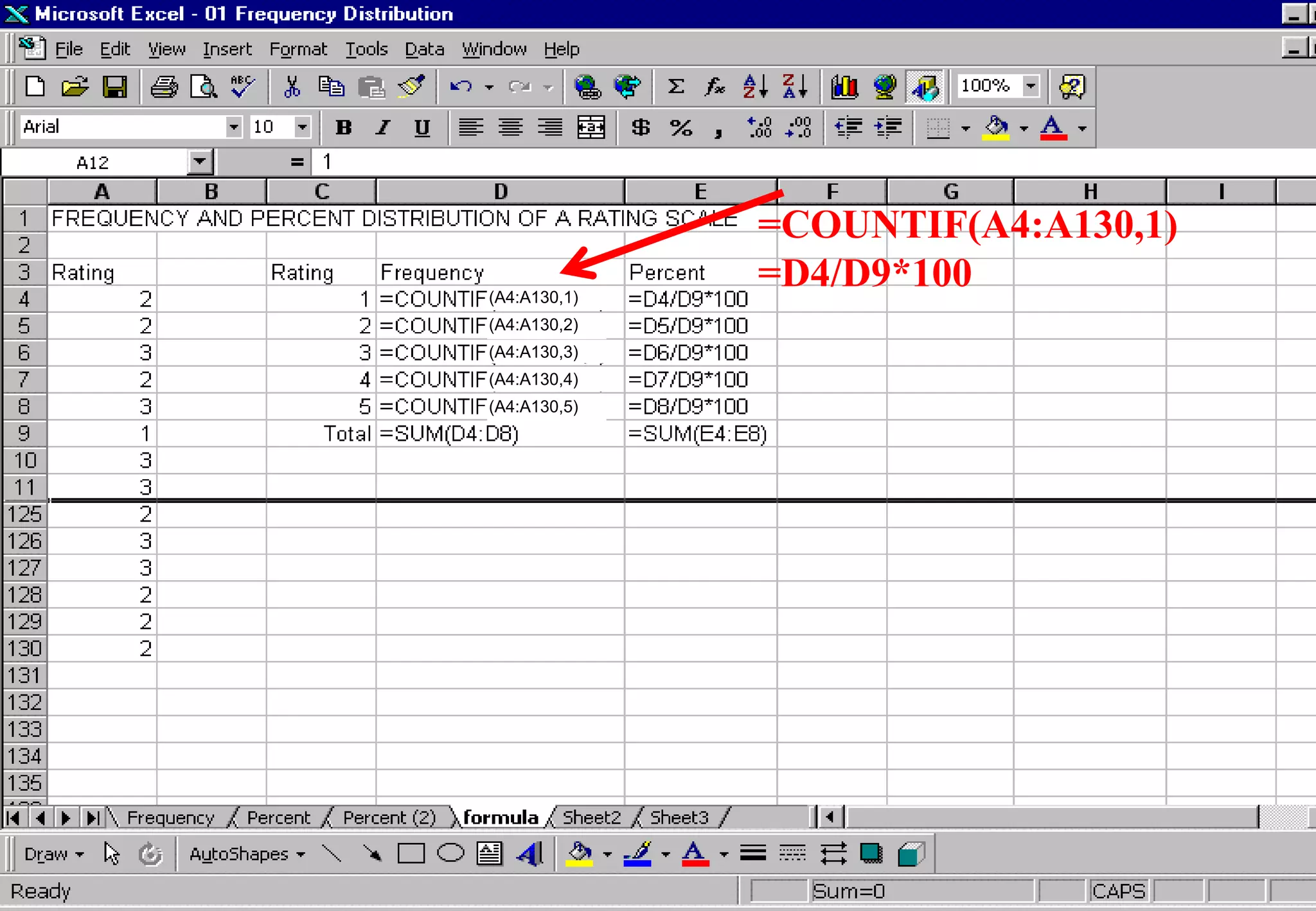This screenshot has height=911, width=1316.
Task: Insert WordArt from Drawing toolbar
Action: (530, 854)
